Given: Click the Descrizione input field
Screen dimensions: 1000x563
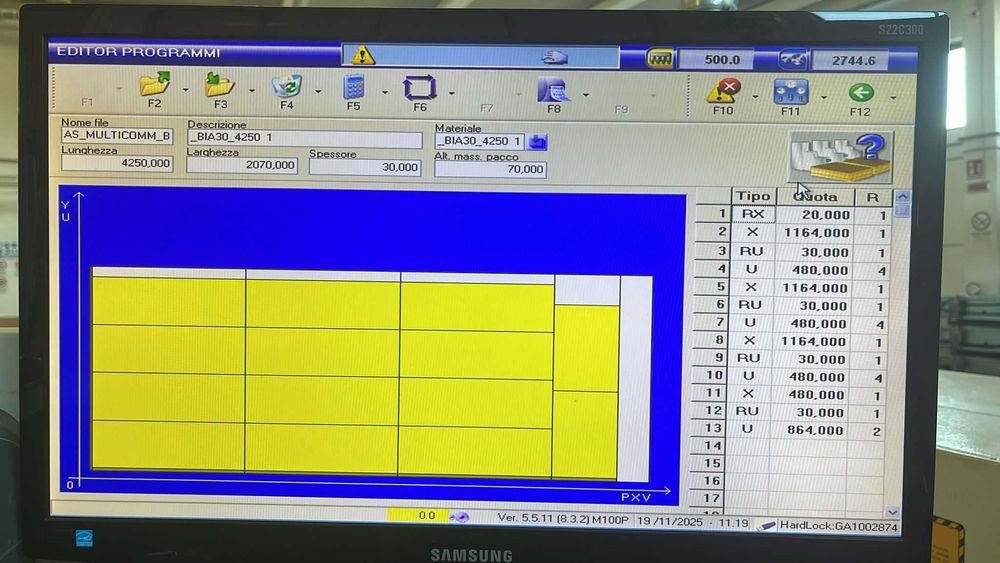Looking at the screenshot, I should point(305,138).
